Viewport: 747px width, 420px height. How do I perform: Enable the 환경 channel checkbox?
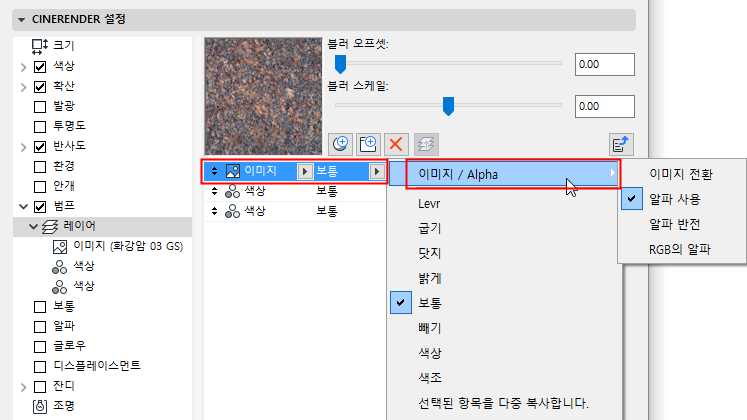[40, 167]
